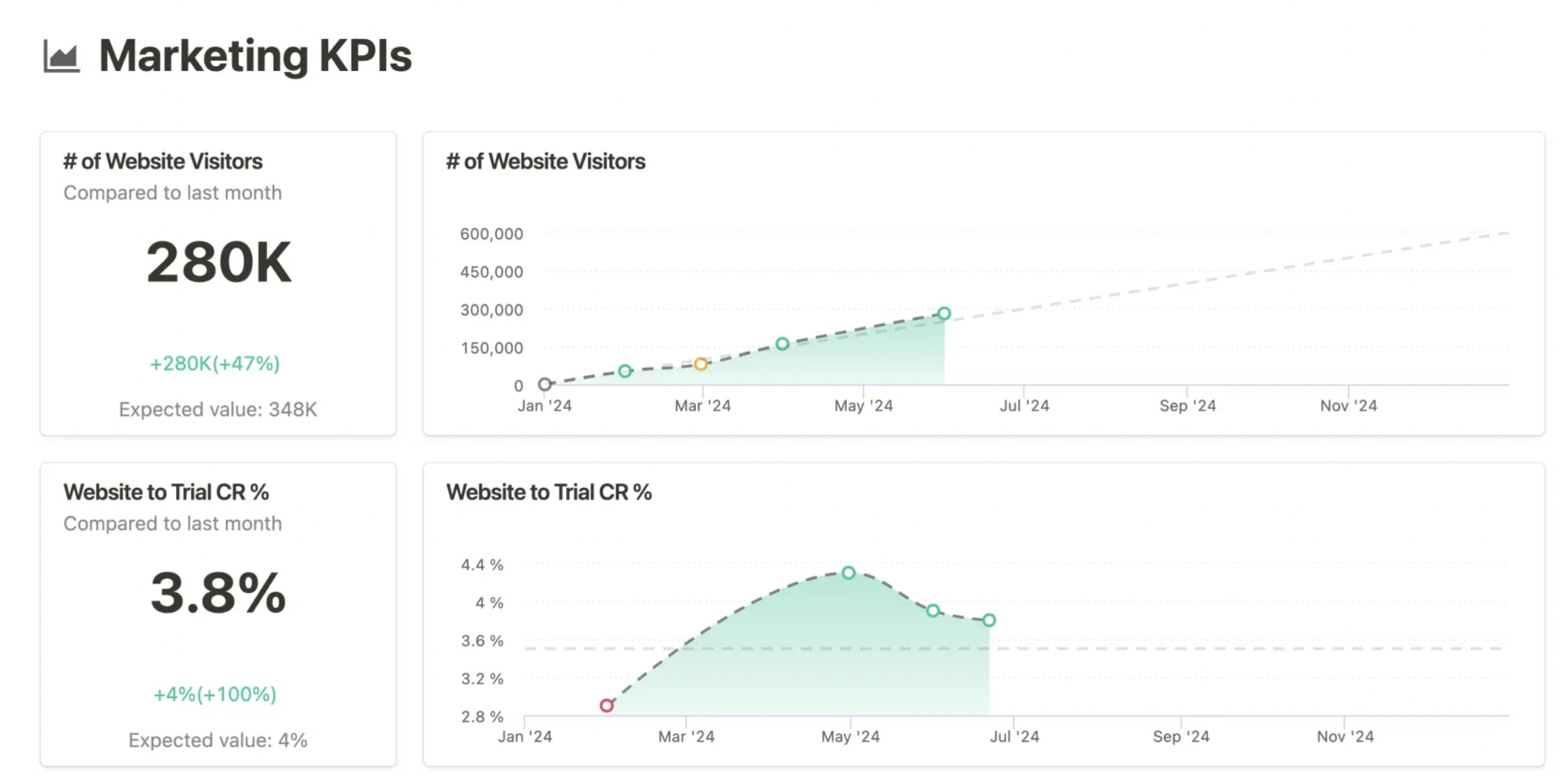
Task: Click Expected value: 348K text
Action: 218,409
